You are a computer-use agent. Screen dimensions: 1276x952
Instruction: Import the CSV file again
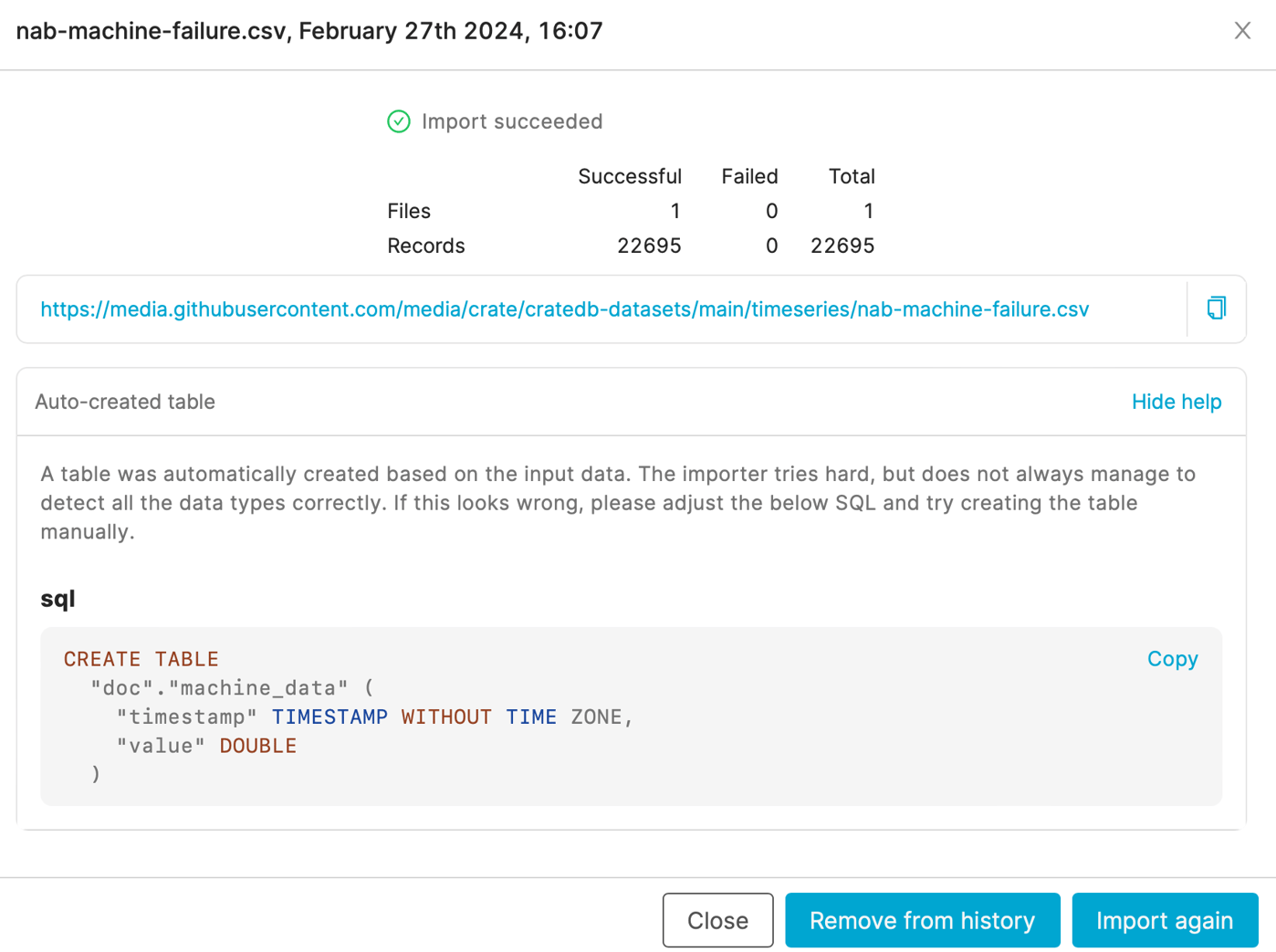coord(1165,920)
